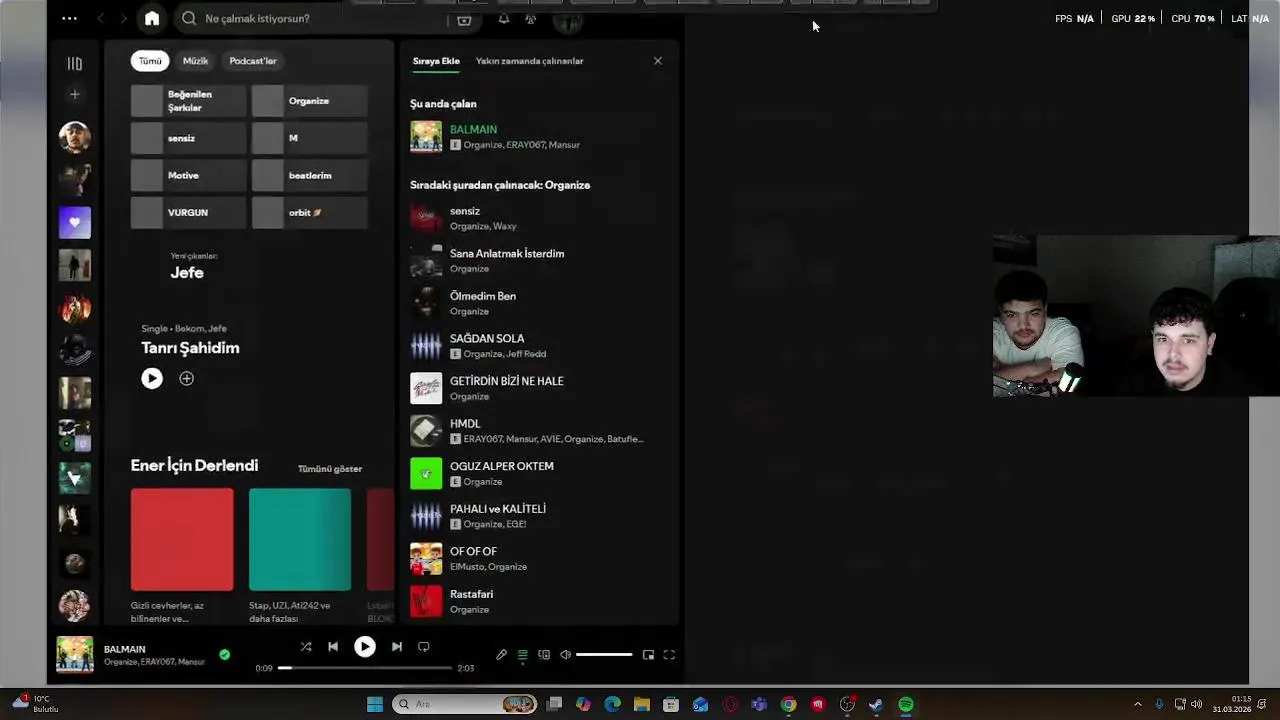Open the beatlerim shortcut tile
This screenshot has width=1280, height=720.
coord(309,175)
